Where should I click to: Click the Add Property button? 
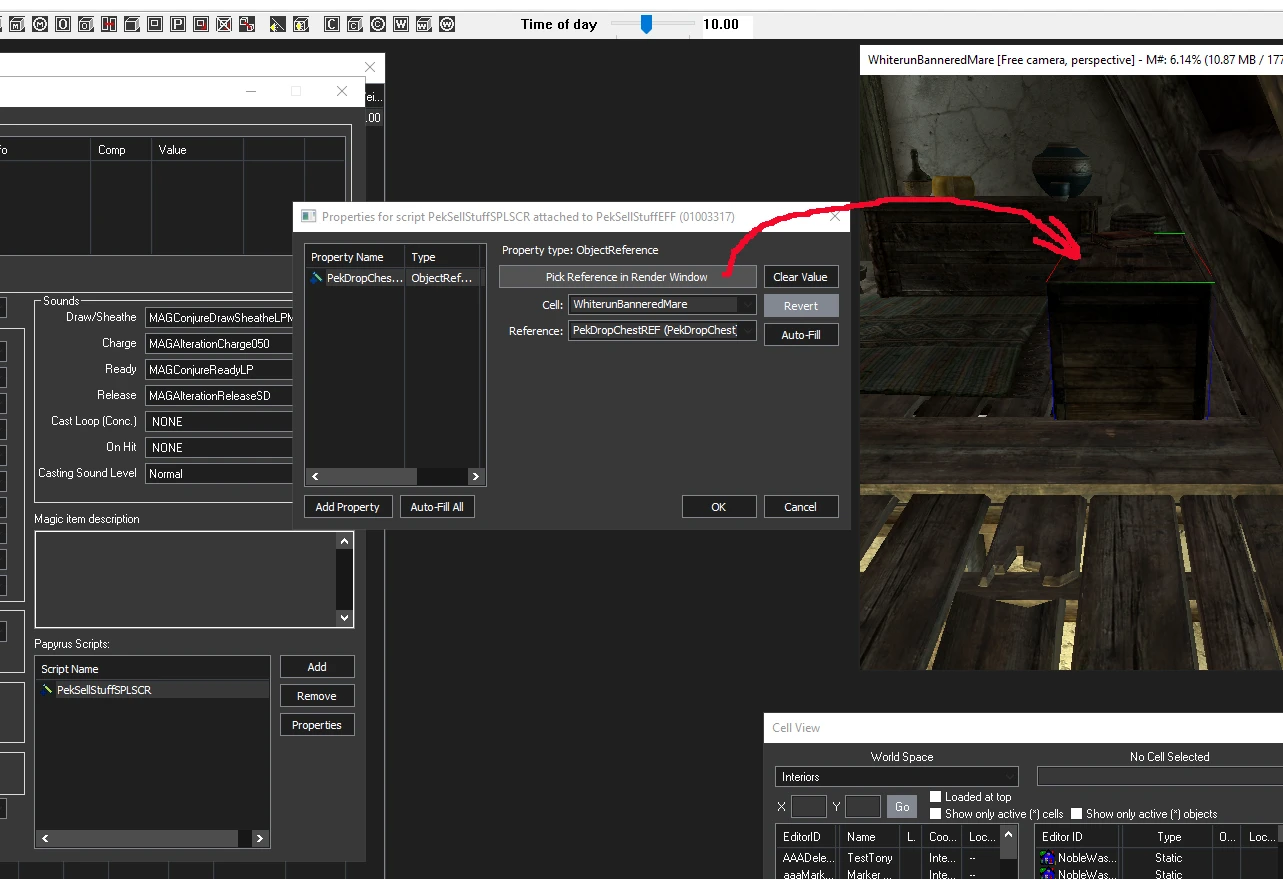(x=348, y=507)
